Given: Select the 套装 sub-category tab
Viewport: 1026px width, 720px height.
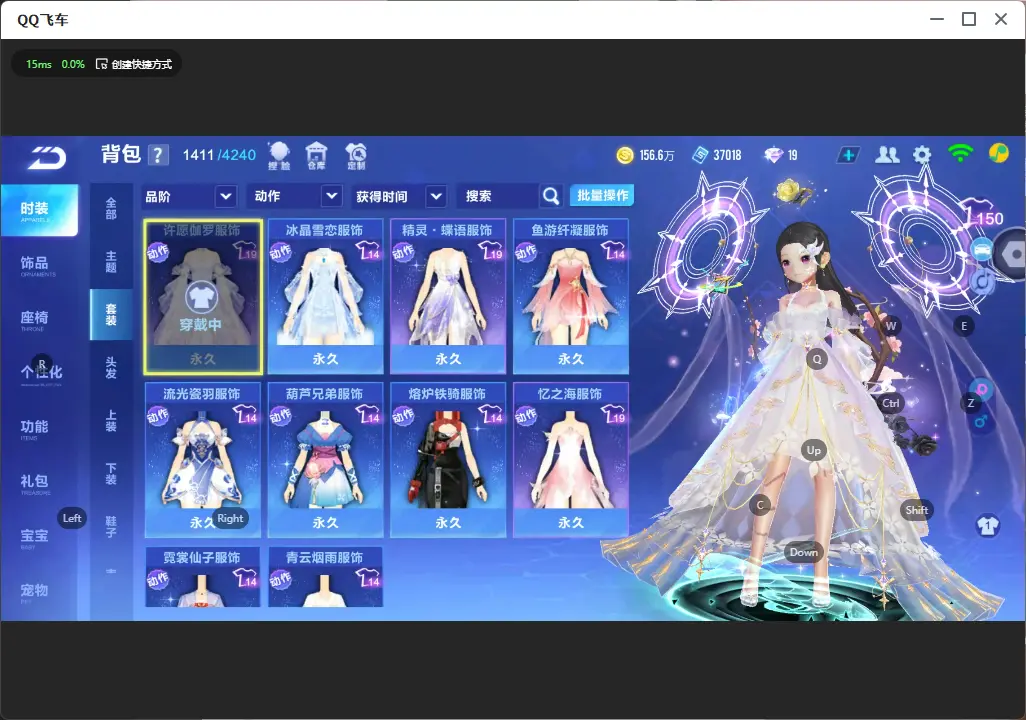Looking at the screenshot, I should [111, 315].
